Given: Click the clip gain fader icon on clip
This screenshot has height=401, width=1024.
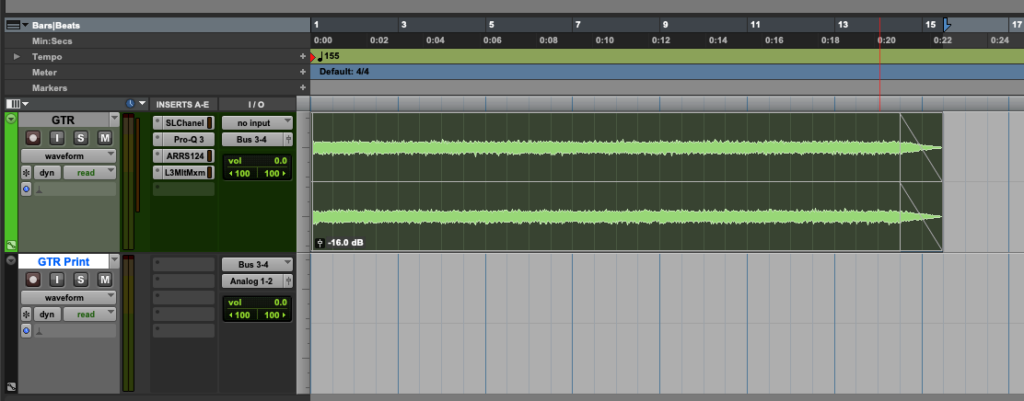Looking at the screenshot, I should pos(320,243).
